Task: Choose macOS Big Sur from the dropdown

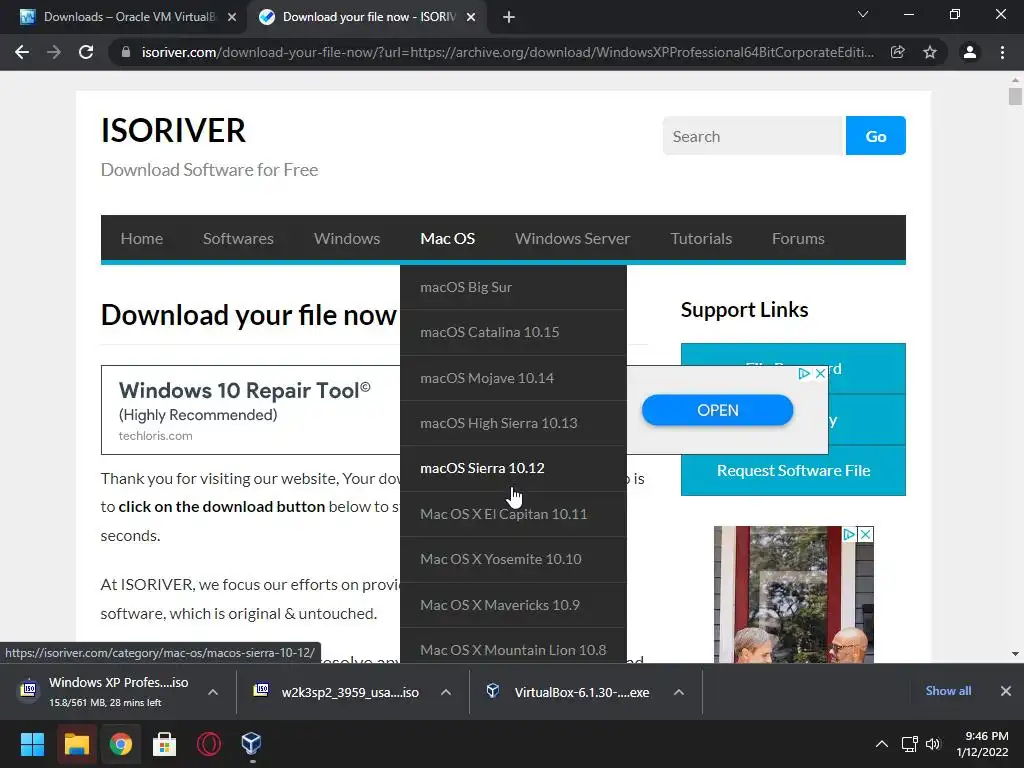Action: point(513,287)
